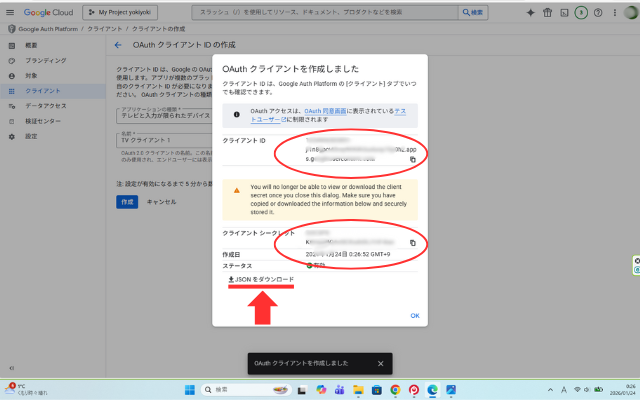Go back with the arrow beside page title

pyautogui.click(x=118, y=46)
